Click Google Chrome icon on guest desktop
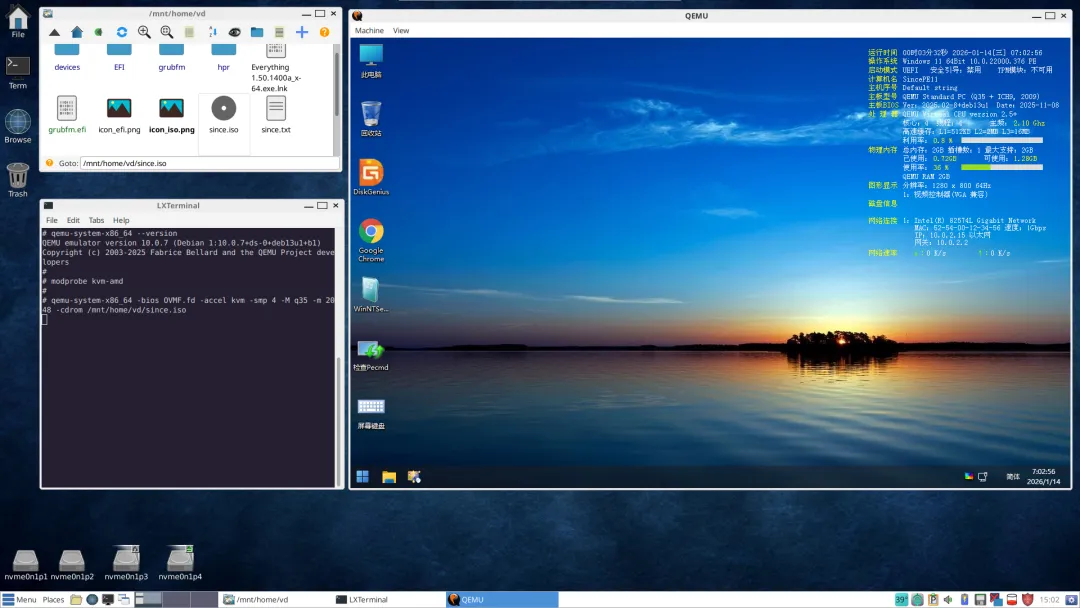The height and width of the screenshot is (608, 1080). pyautogui.click(x=371, y=240)
